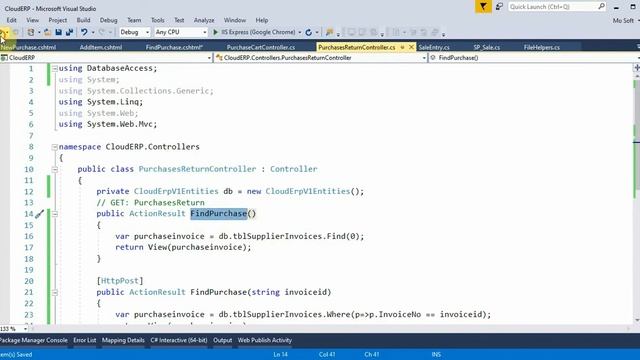This screenshot has width=640, height=360.
Task: Click the Save All icon
Action: point(69,32)
